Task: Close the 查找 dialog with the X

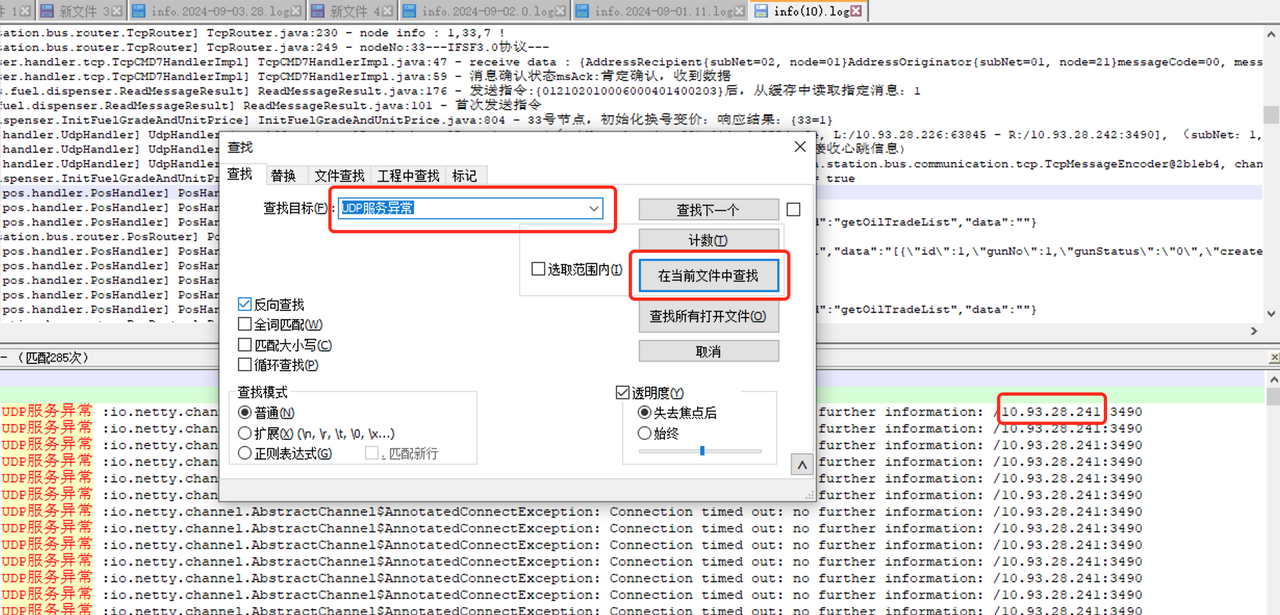Action: [x=799, y=147]
